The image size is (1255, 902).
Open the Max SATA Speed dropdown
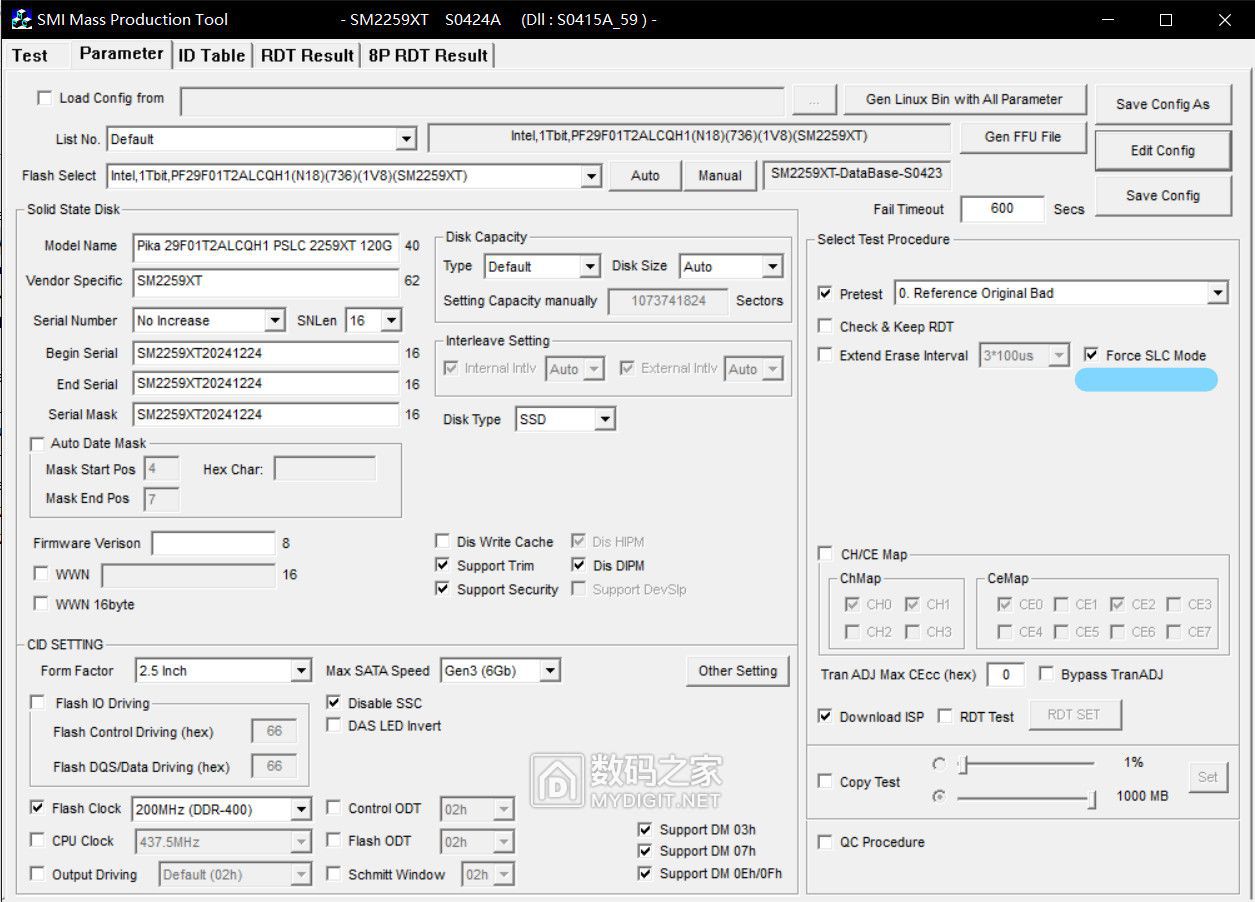click(550, 671)
